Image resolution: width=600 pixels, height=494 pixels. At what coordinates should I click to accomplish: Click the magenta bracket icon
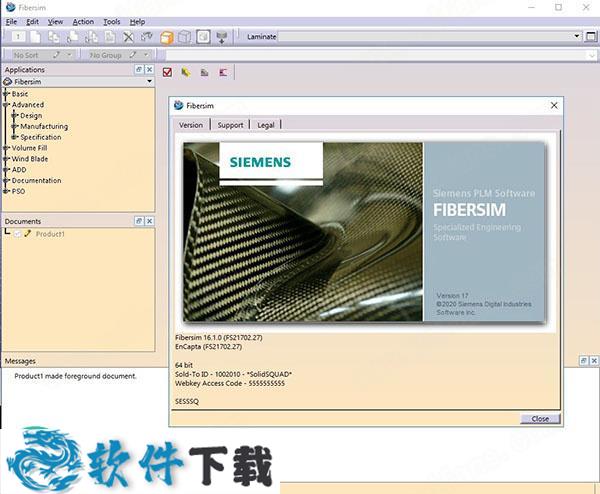(x=223, y=72)
